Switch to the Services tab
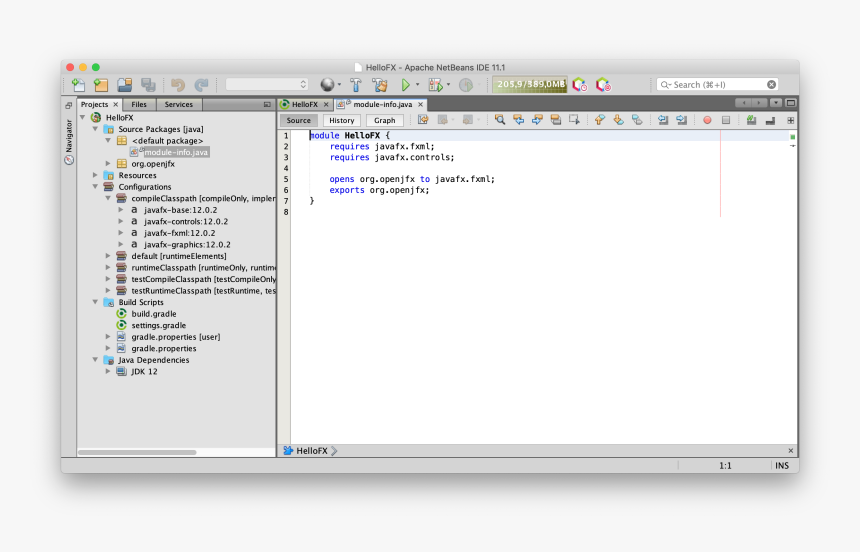 tap(178, 104)
